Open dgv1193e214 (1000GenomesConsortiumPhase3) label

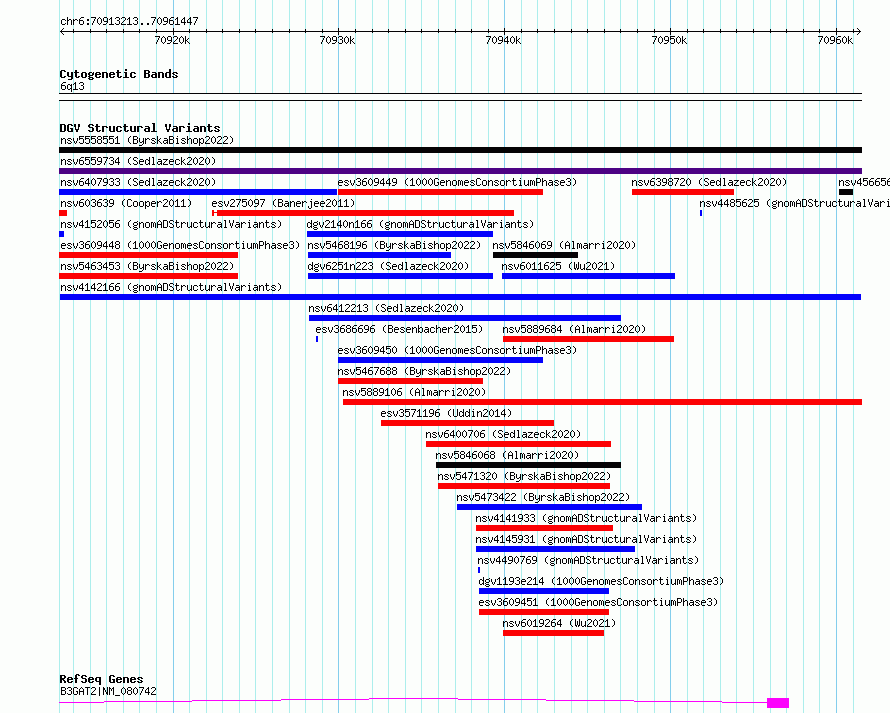(601, 581)
